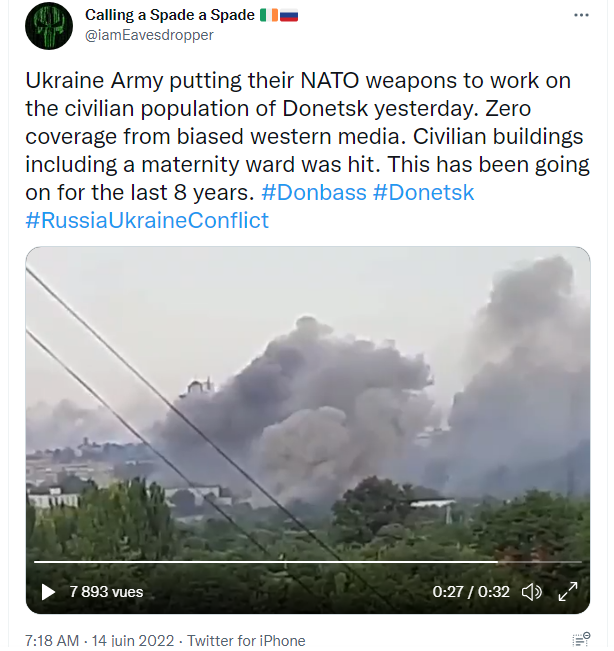
Task: Click the 0:27 / 0:32 time display
Action: [471, 592]
